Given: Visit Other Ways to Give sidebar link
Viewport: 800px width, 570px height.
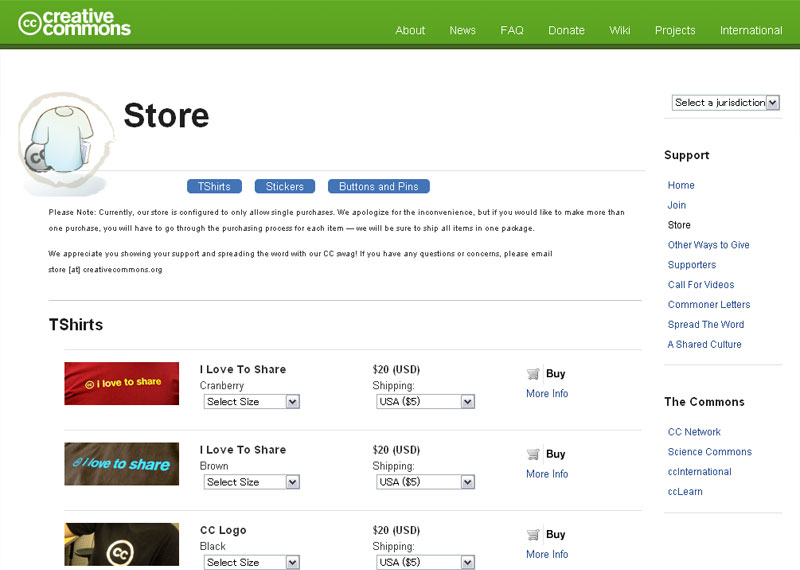Looking at the screenshot, I should click(x=708, y=245).
